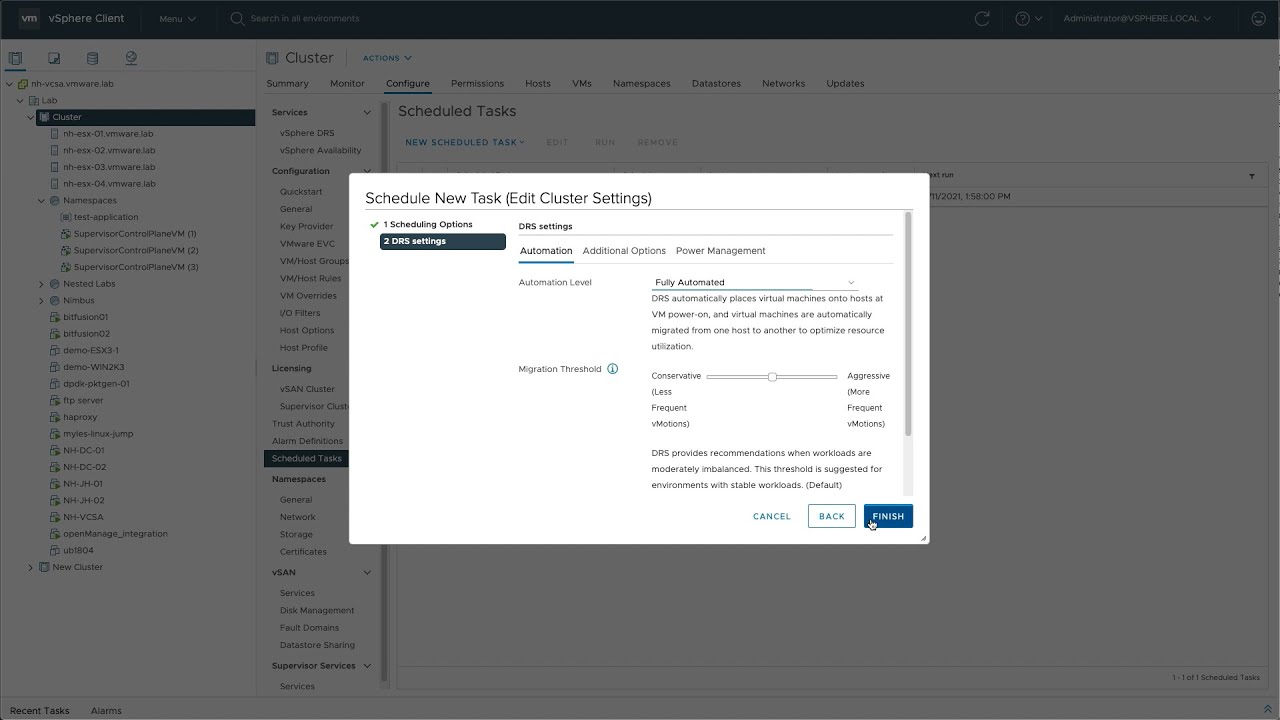Expand the Recent Tasks panel arrow
The image size is (1280, 720).
(x=1268, y=710)
